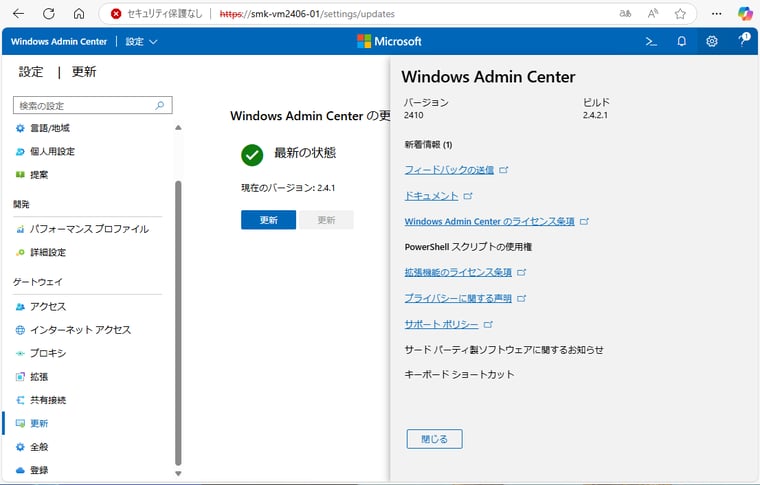
Task: Click 新着情報 (1) entry
Action: tap(428, 145)
